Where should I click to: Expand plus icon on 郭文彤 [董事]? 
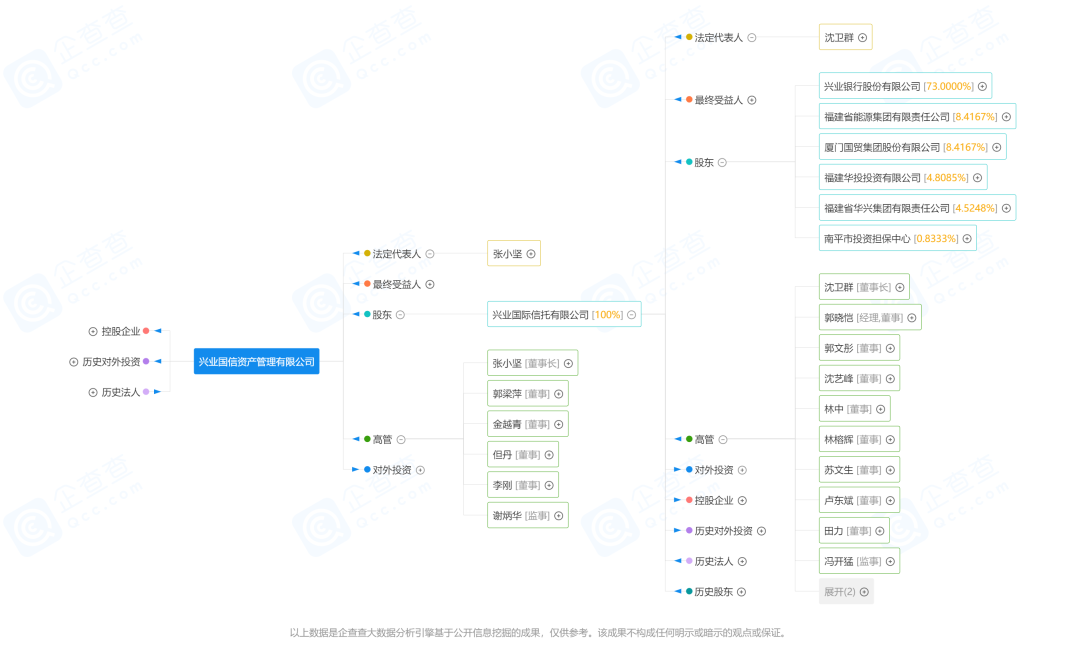tap(891, 348)
